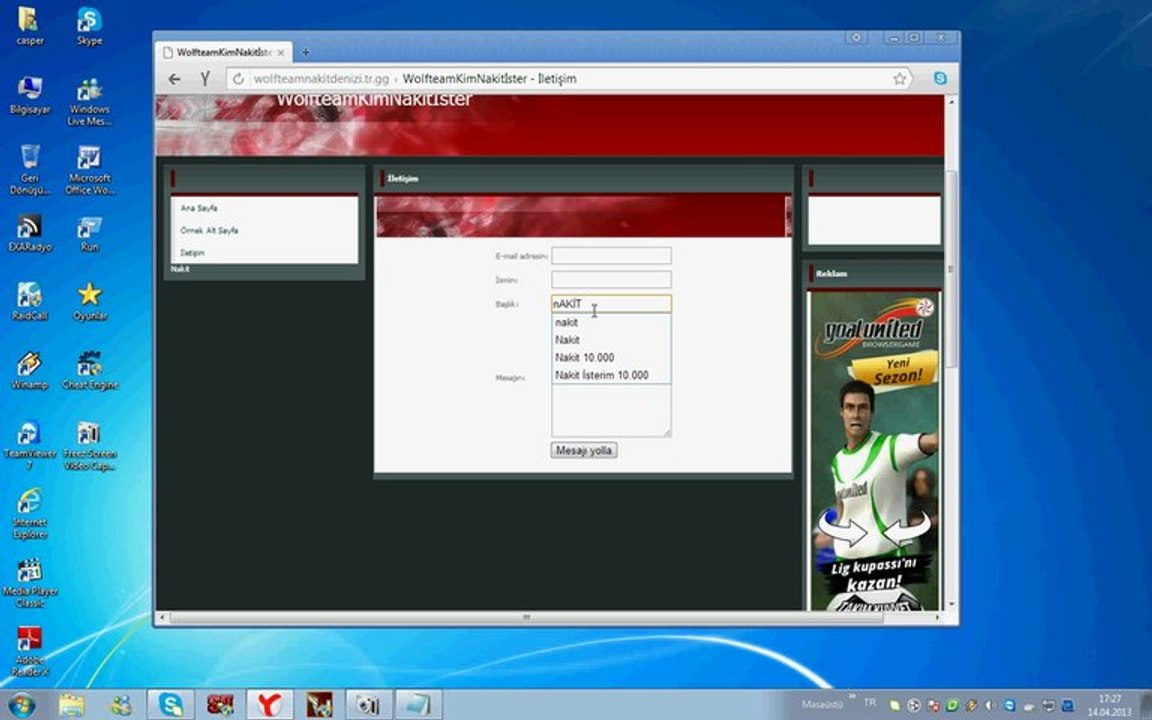
Task: Expand the Masaüstü toolbar chevron
Action: coord(852,696)
